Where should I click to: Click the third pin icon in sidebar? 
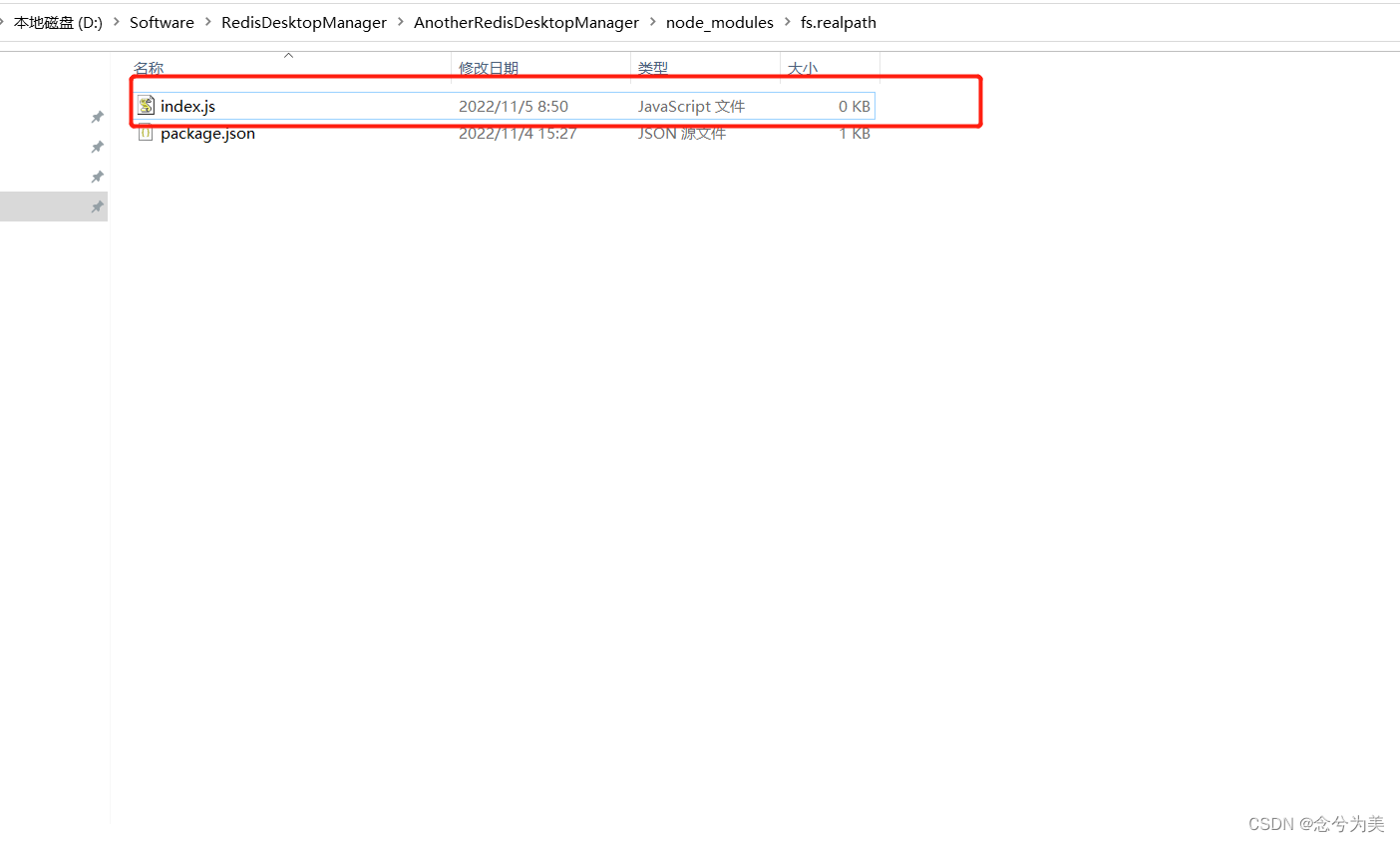(x=98, y=177)
